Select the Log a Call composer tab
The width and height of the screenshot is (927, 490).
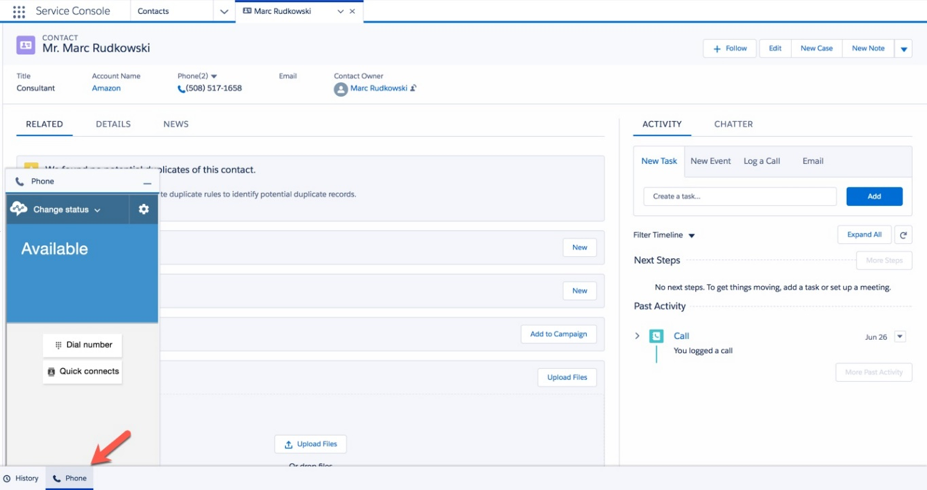pyautogui.click(x=762, y=161)
